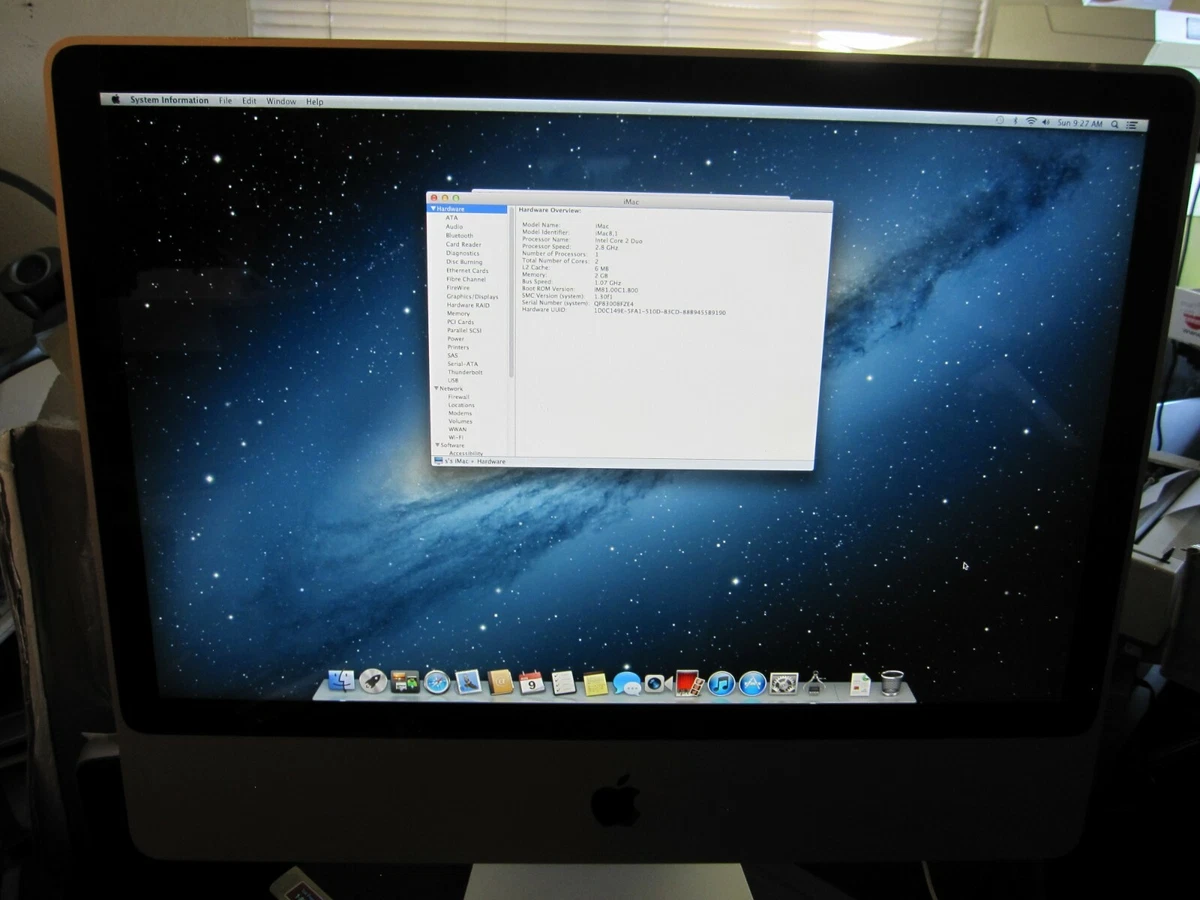Image resolution: width=1200 pixels, height=900 pixels.
Task: Select Disc Burning in sidebar
Action: point(464,262)
